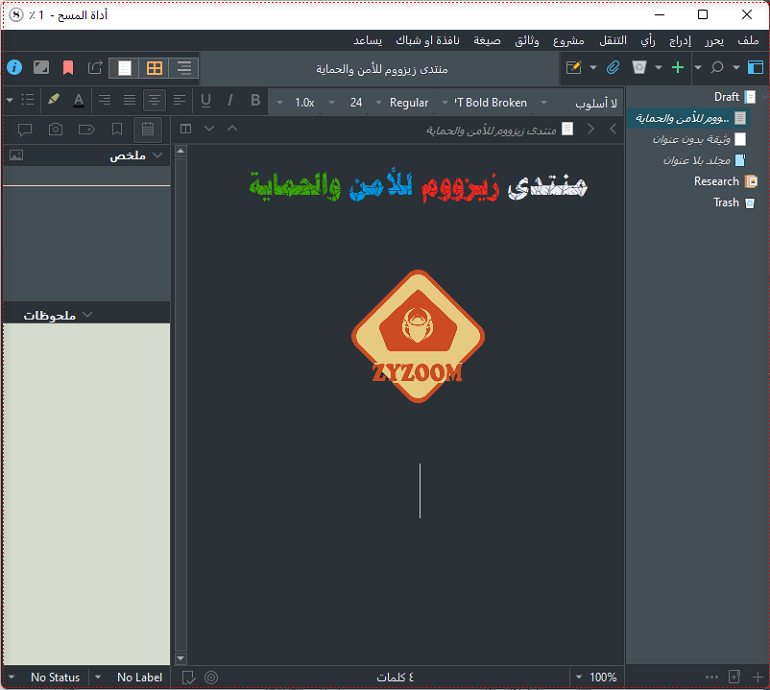Open dropdown arrow next to compose icon

click(x=593, y=67)
